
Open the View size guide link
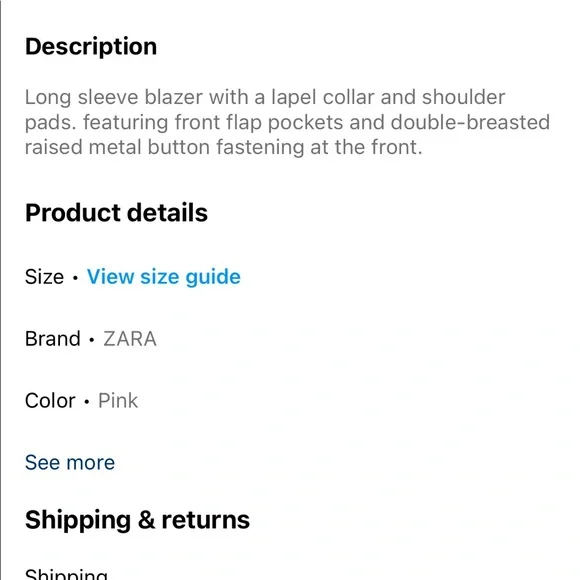pyautogui.click(x=163, y=277)
